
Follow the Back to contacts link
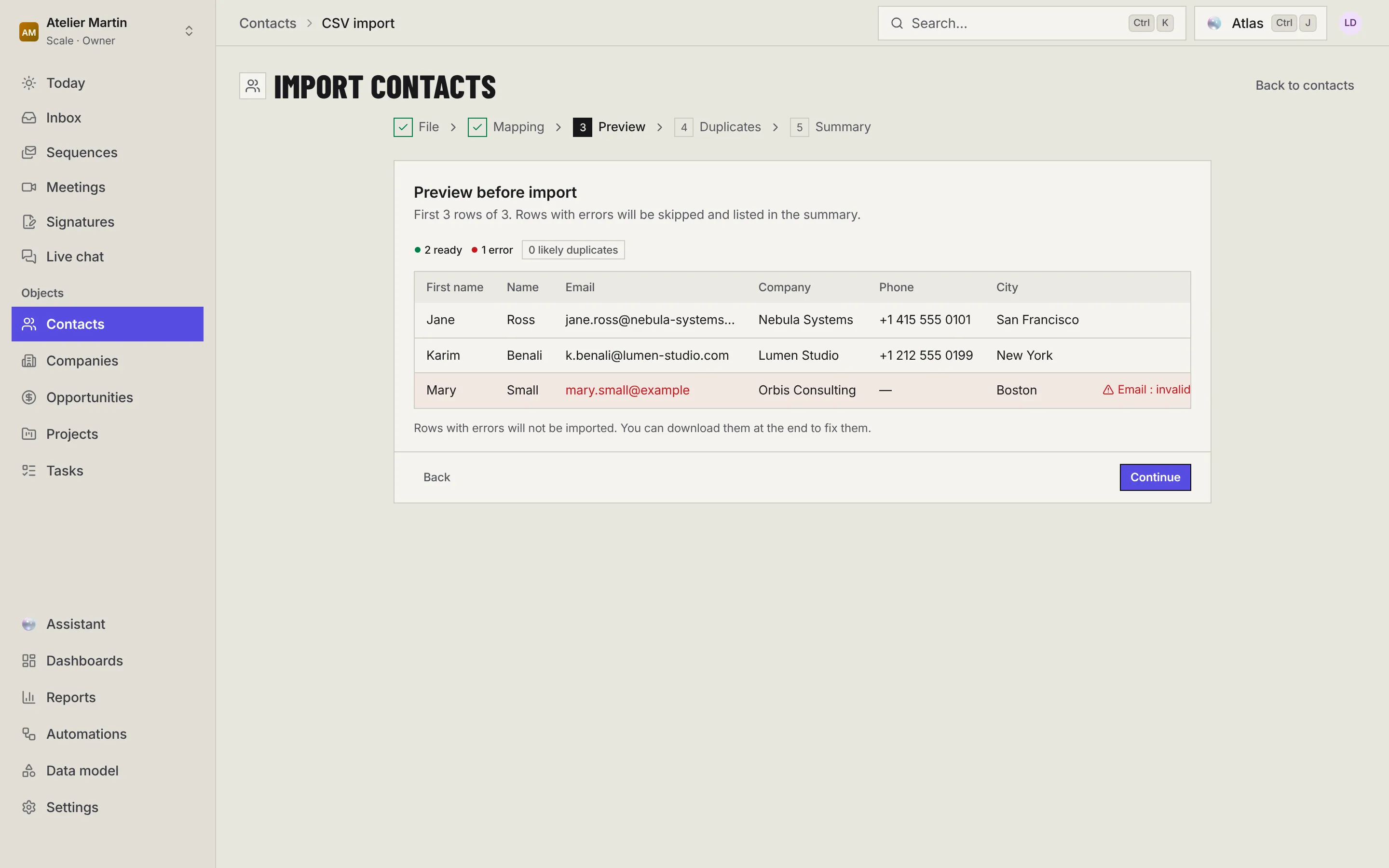coord(1304,85)
